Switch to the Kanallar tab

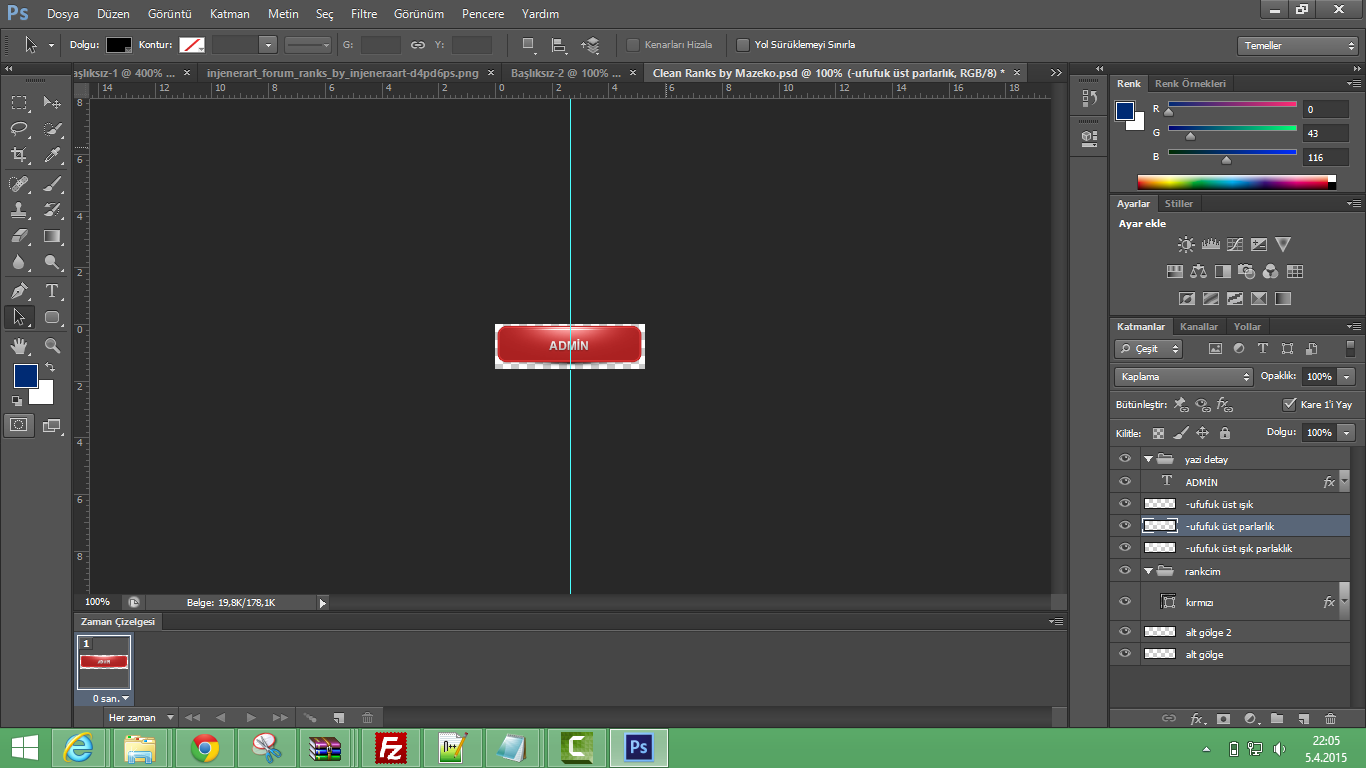[x=1199, y=327]
